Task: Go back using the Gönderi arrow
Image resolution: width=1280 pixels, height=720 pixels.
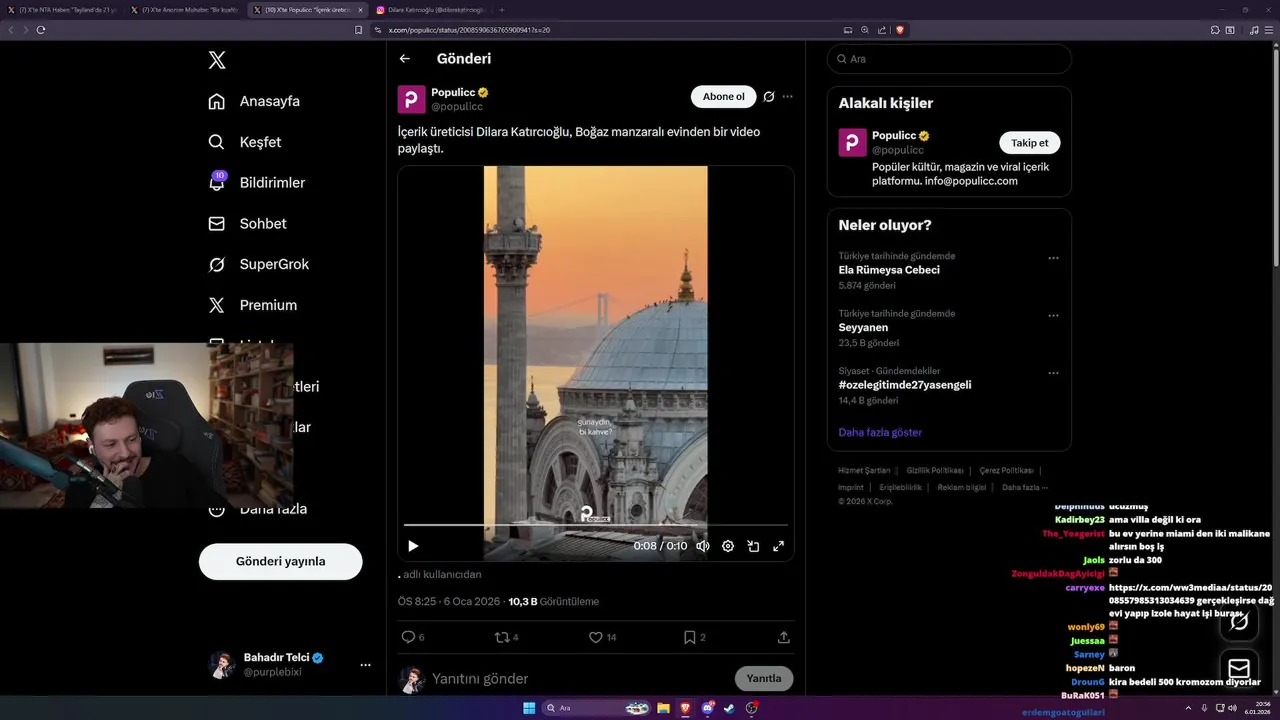Action: pos(405,59)
